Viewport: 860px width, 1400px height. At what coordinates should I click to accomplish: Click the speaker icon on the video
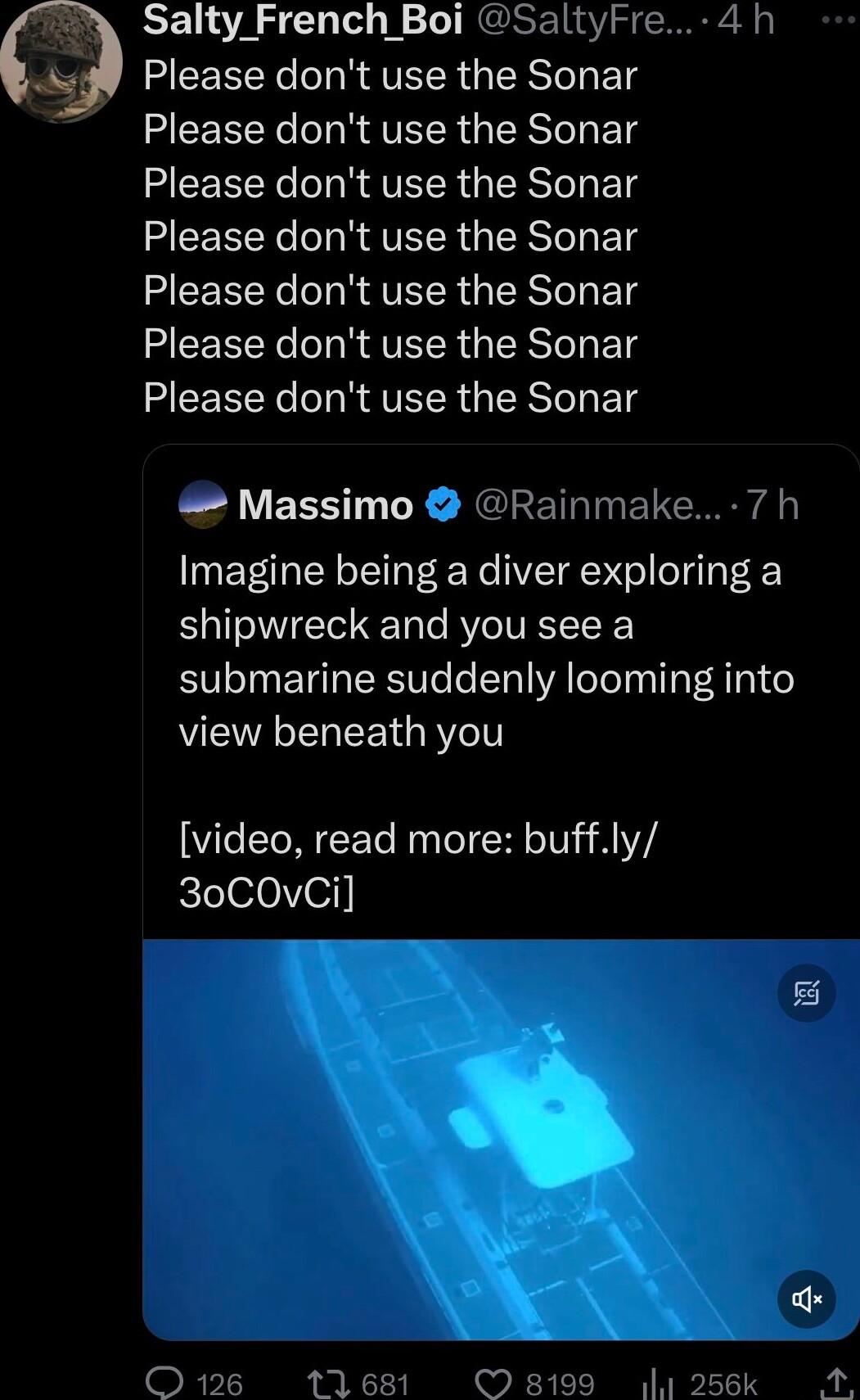[x=806, y=1299]
